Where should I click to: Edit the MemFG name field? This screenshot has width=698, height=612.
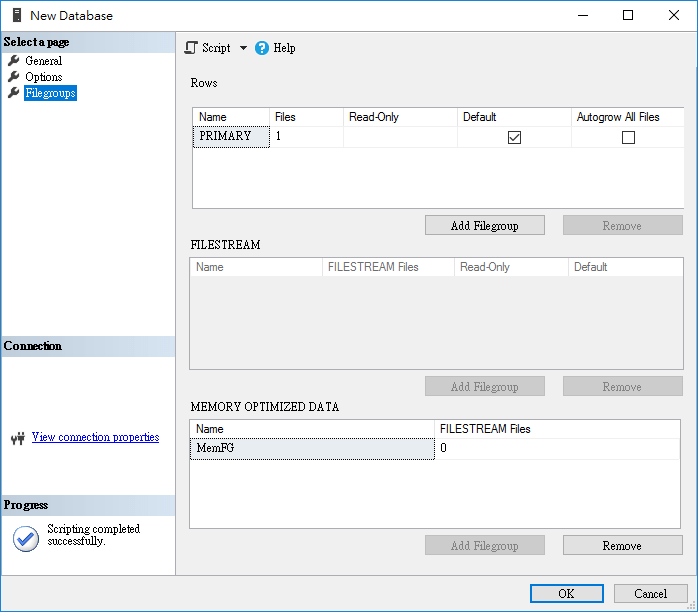coord(312,450)
